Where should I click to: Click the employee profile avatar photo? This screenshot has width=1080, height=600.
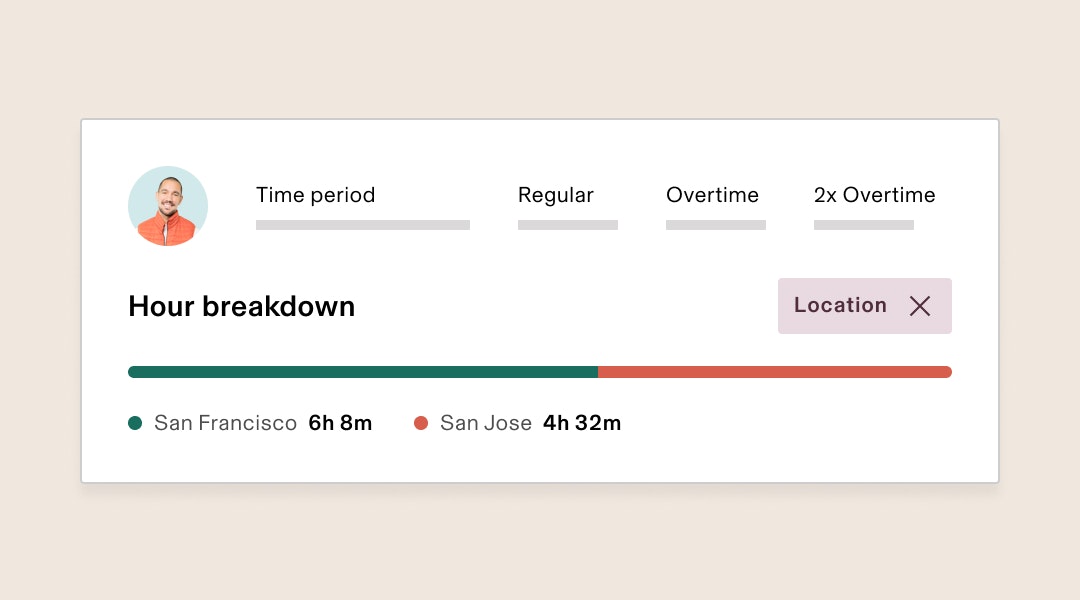[168, 206]
